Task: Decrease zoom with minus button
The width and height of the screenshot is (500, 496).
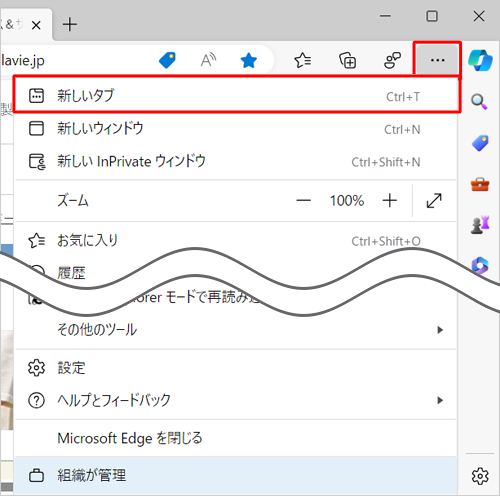Action: [303, 201]
